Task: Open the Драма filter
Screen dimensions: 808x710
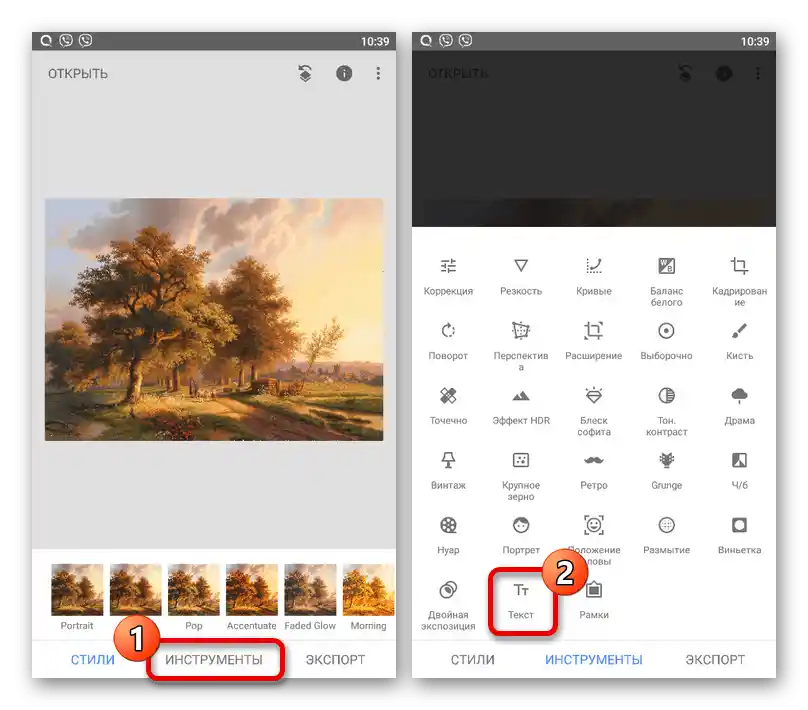Action: [739, 406]
